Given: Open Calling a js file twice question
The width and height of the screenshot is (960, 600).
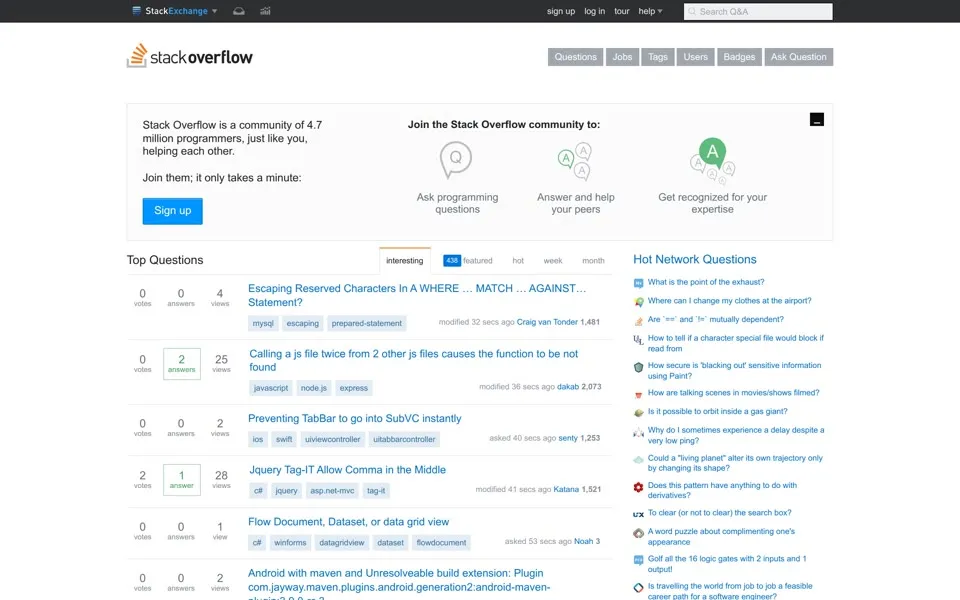Looking at the screenshot, I should click(x=413, y=360).
